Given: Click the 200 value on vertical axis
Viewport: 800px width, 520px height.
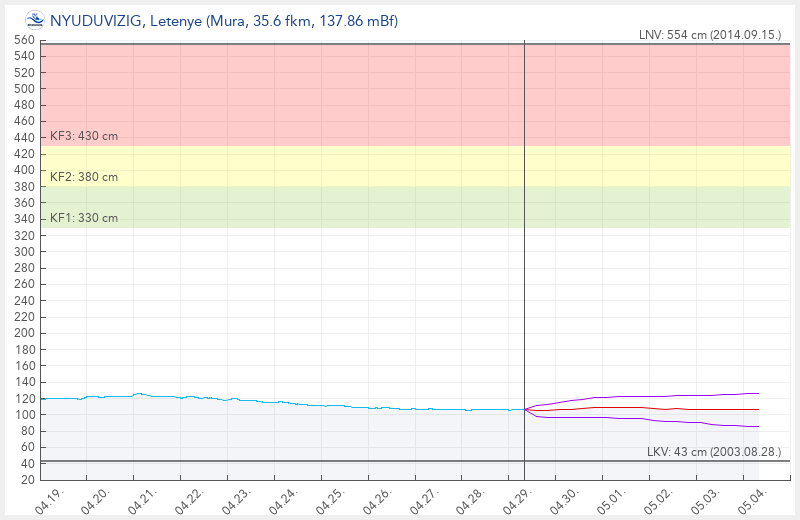Looking at the screenshot, I should point(24,333).
